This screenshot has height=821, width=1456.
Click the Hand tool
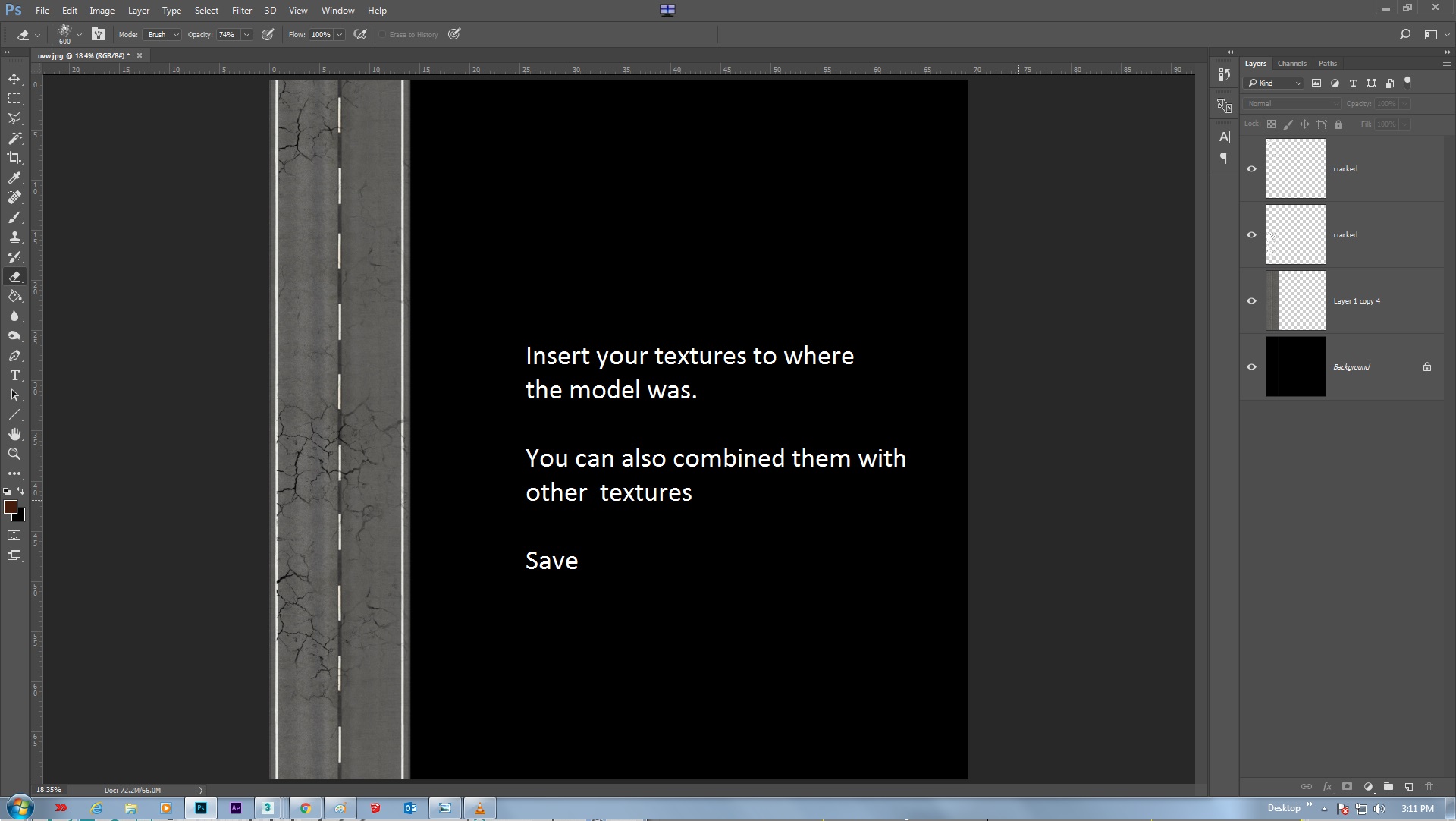(x=14, y=434)
